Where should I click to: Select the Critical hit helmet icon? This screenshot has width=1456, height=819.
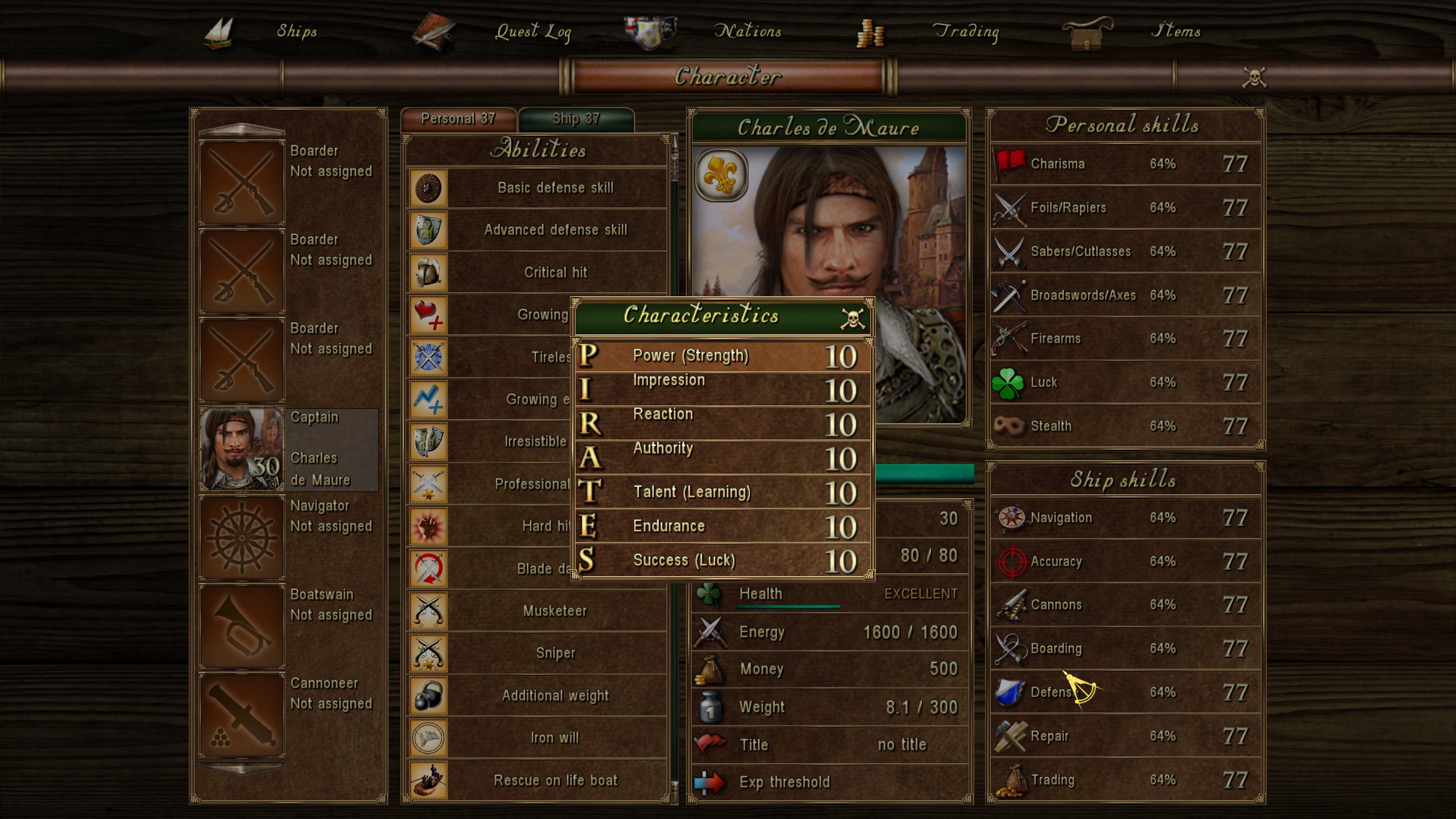click(x=428, y=272)
